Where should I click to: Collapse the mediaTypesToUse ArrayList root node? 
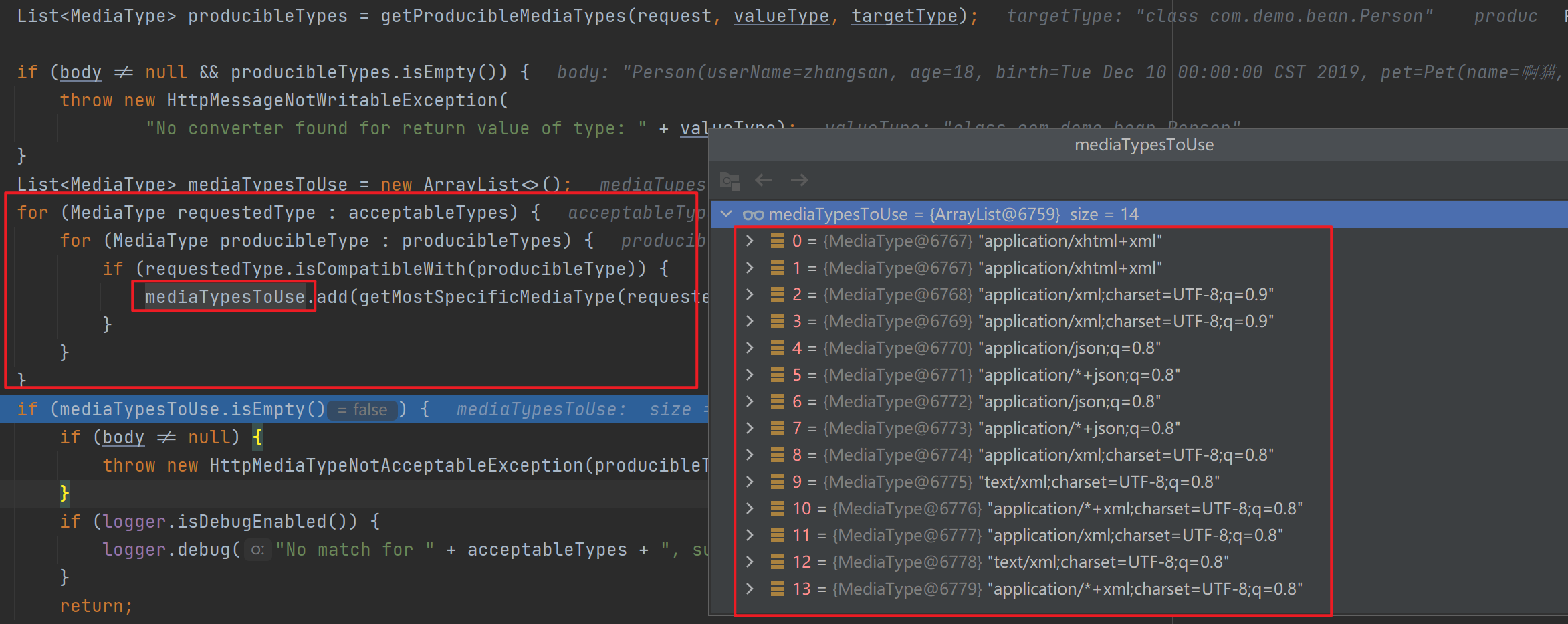coord(726,215)
